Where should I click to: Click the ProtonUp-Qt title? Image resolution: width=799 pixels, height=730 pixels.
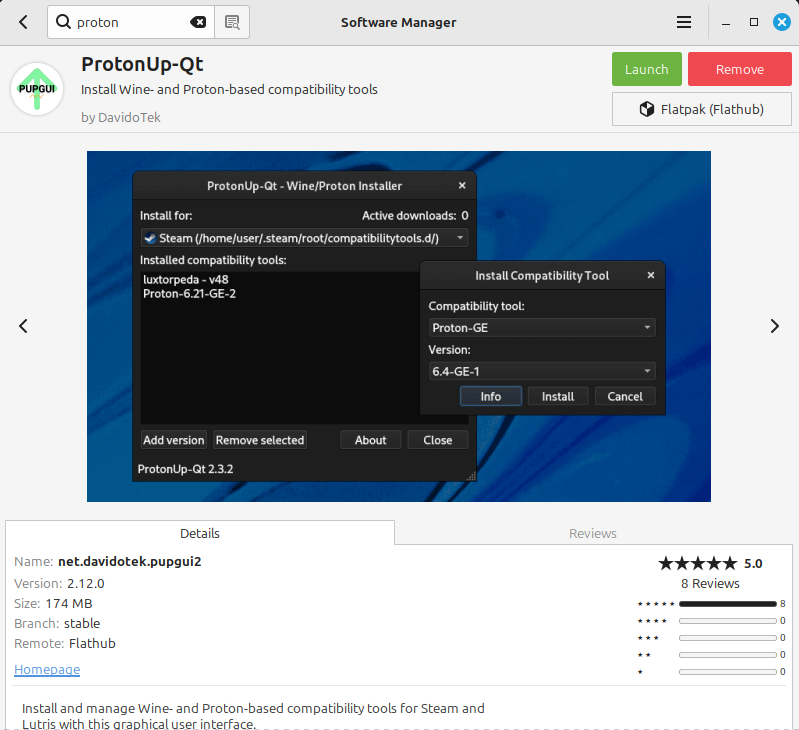tap(142, 64)
